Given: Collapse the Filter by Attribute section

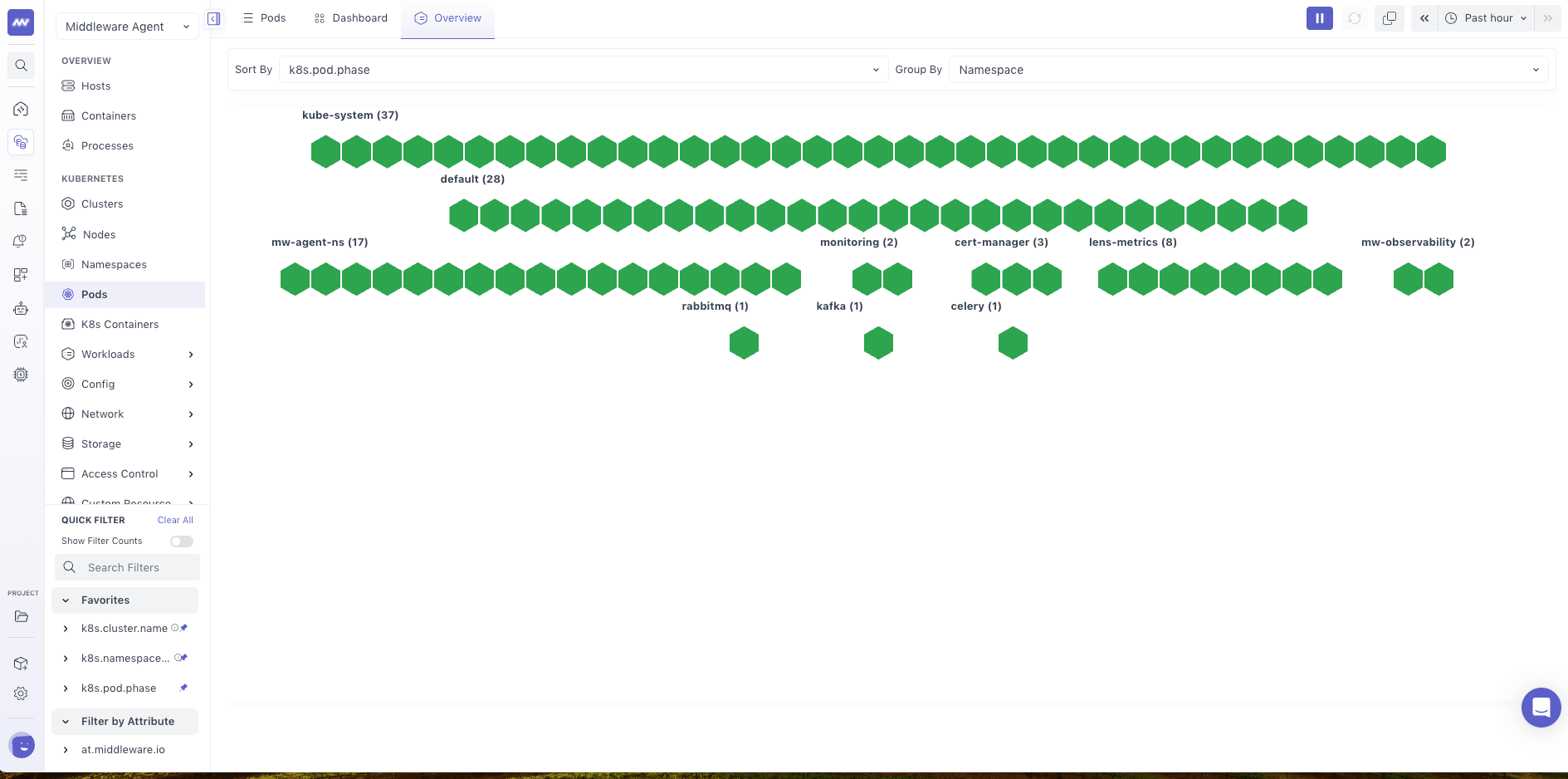Looking at the screenshot, I should 125,722.
